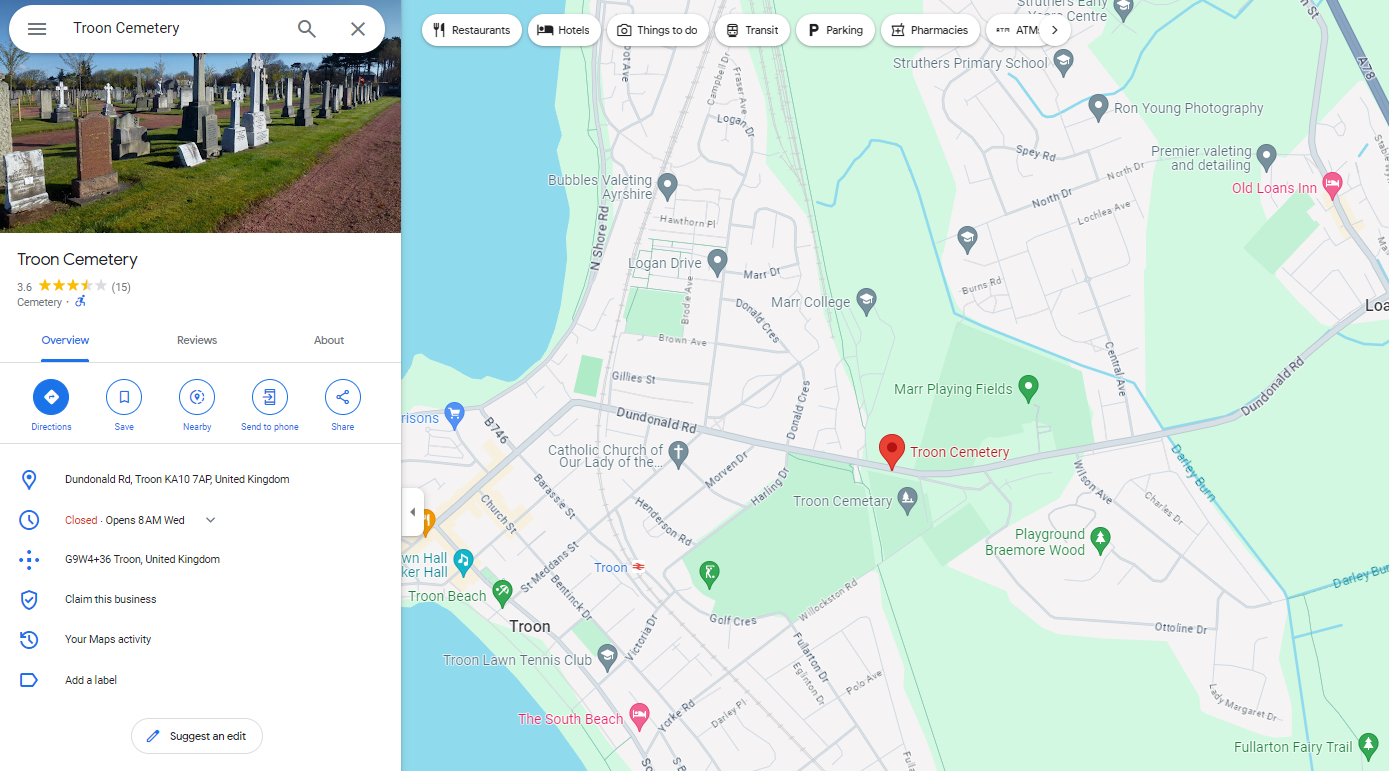This screenshot has height=771, width=1389.
Task: Click Suggest an edit button
Action: click(197, 736)
